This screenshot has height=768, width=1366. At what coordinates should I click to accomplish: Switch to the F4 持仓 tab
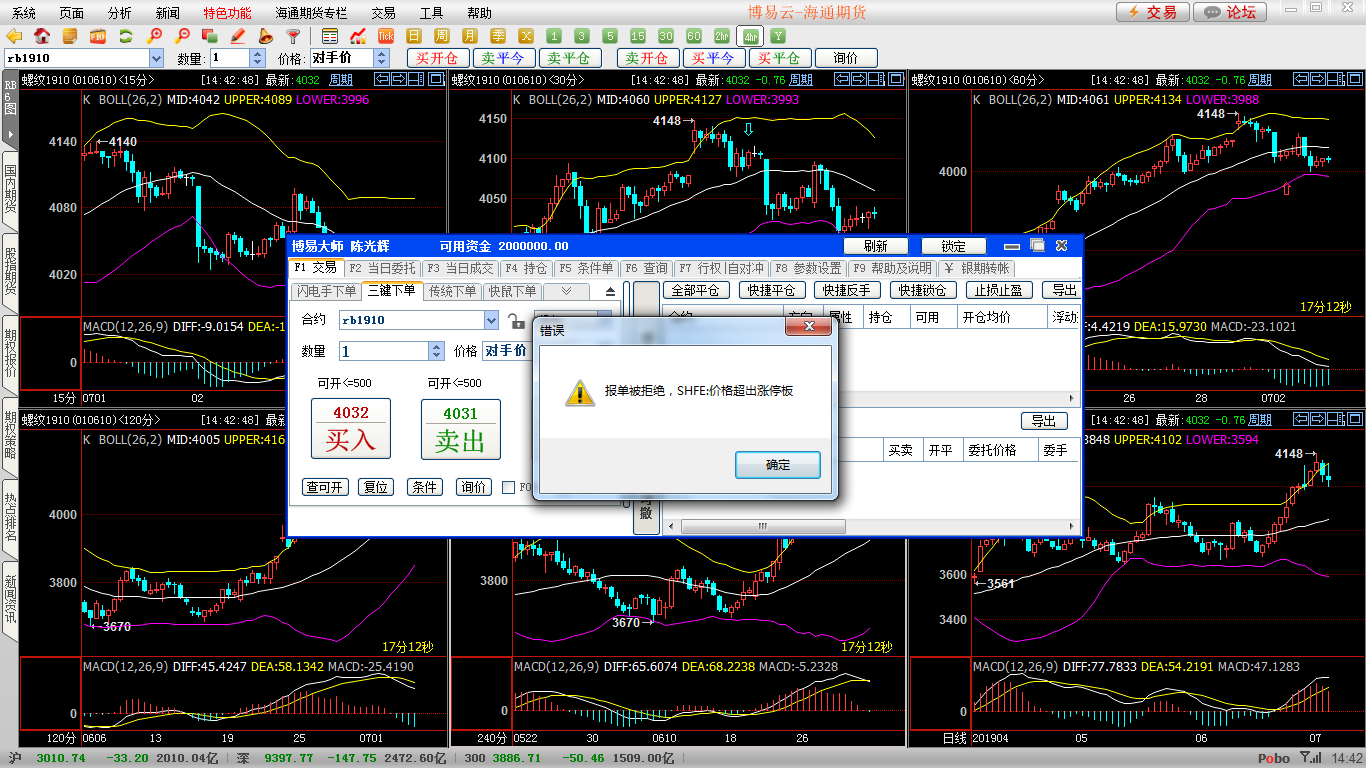tap(525, 268)
